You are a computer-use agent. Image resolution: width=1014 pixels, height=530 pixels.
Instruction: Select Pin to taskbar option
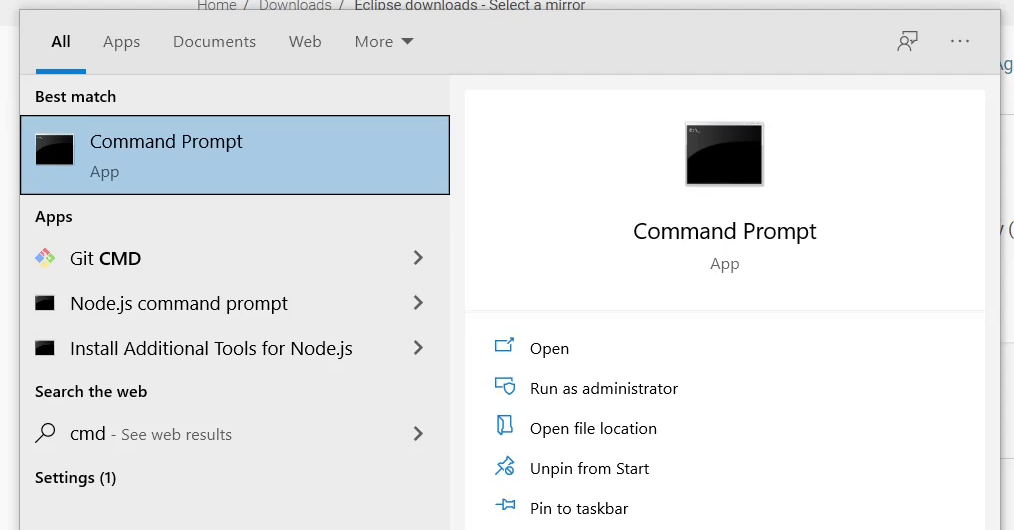point(579,509)
